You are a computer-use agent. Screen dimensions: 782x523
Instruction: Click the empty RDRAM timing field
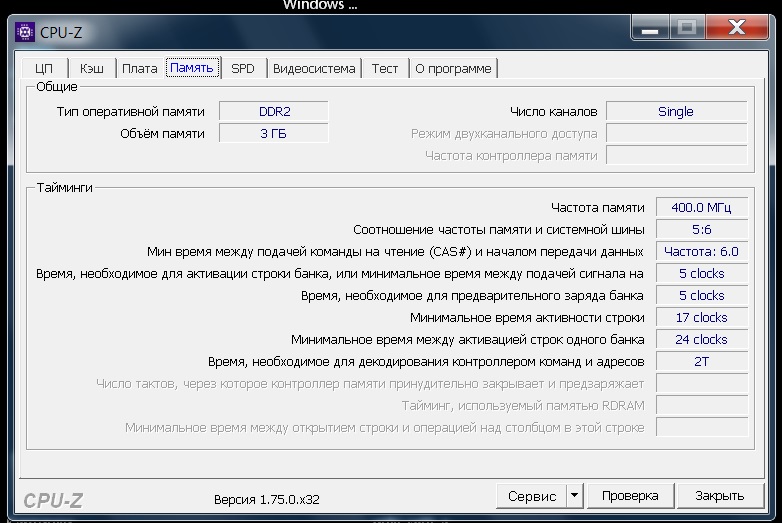tap(702, 405)
